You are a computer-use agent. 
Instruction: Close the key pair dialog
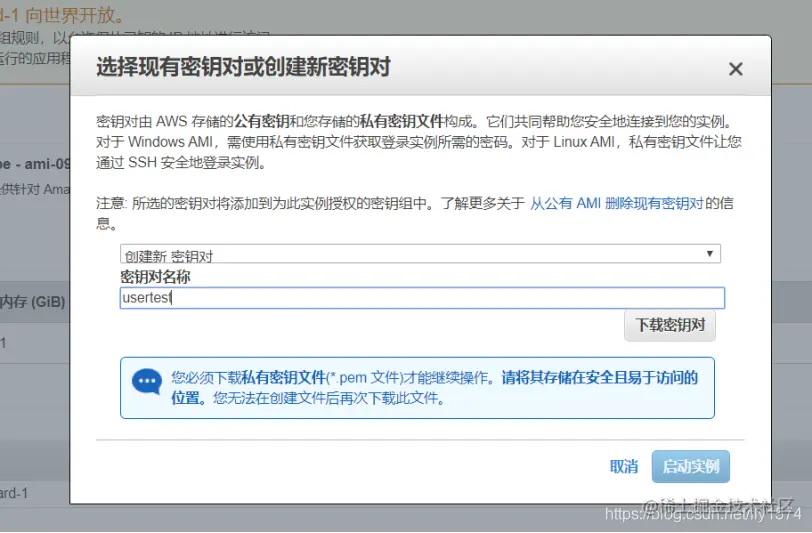pyautogui.click(x=735, y=69)
